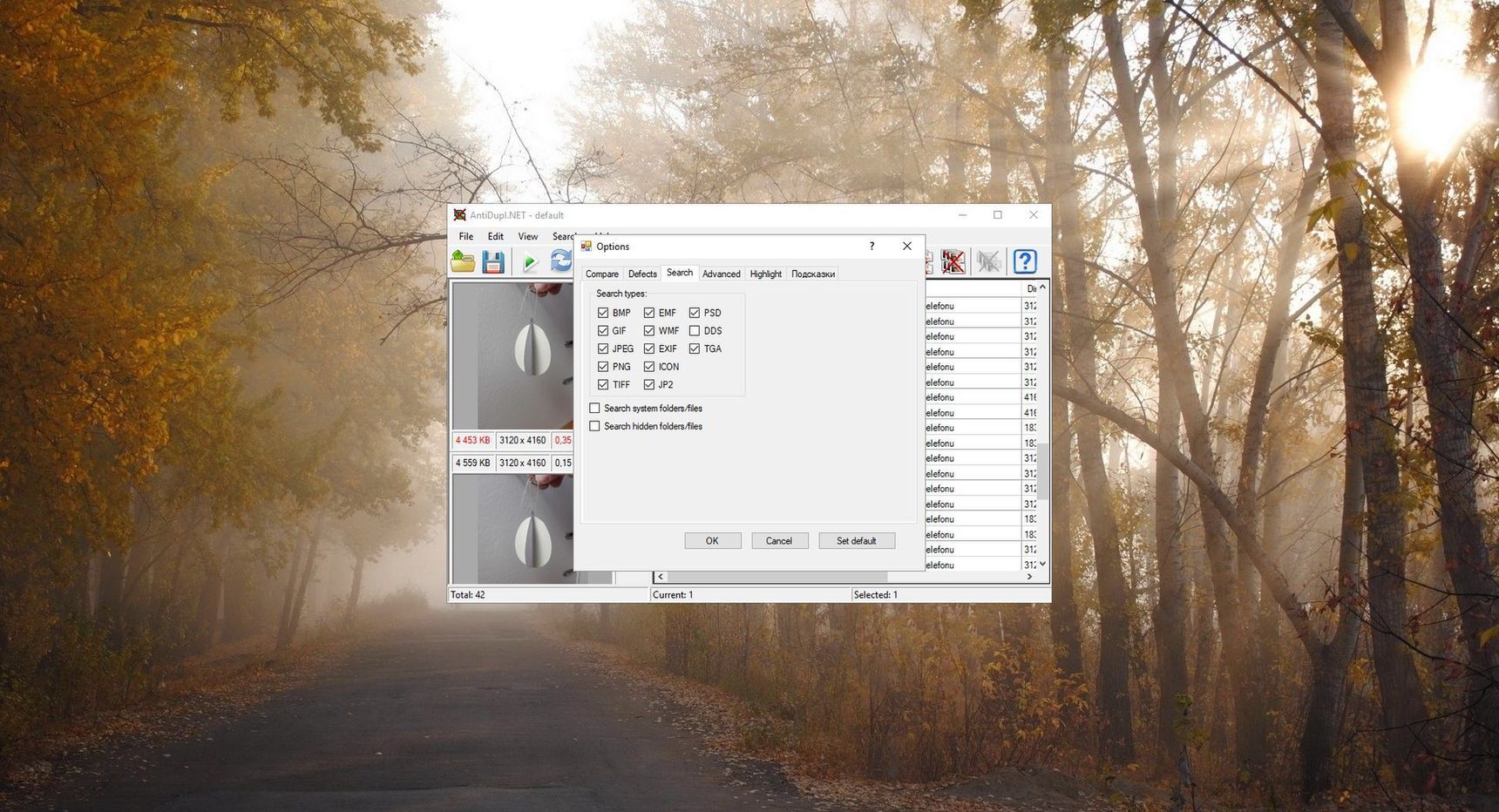Click the Options dialog help question mark
The height and width of the screenshot is (812, 1499).
tap(872, 247)
